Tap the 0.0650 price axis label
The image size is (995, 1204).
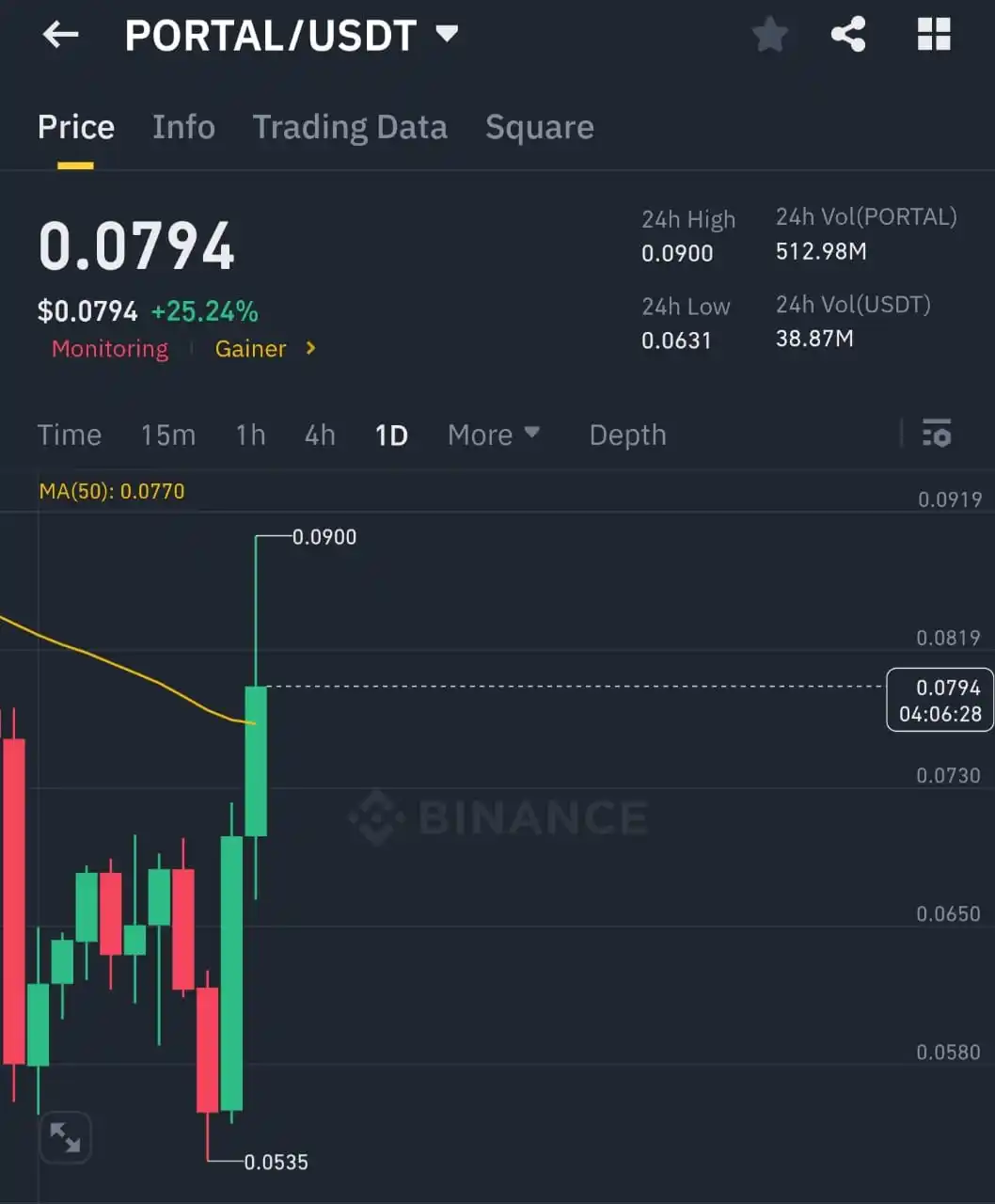[949, 914]
